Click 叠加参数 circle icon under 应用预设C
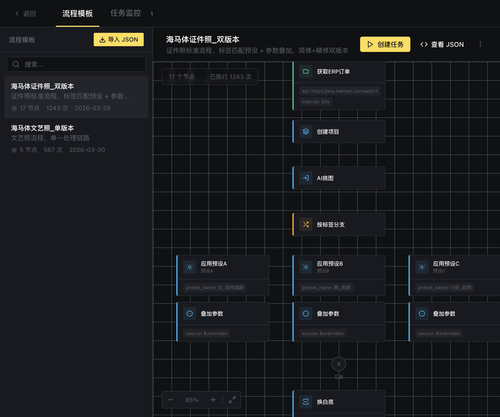500x417 pixels. point(422,314)
